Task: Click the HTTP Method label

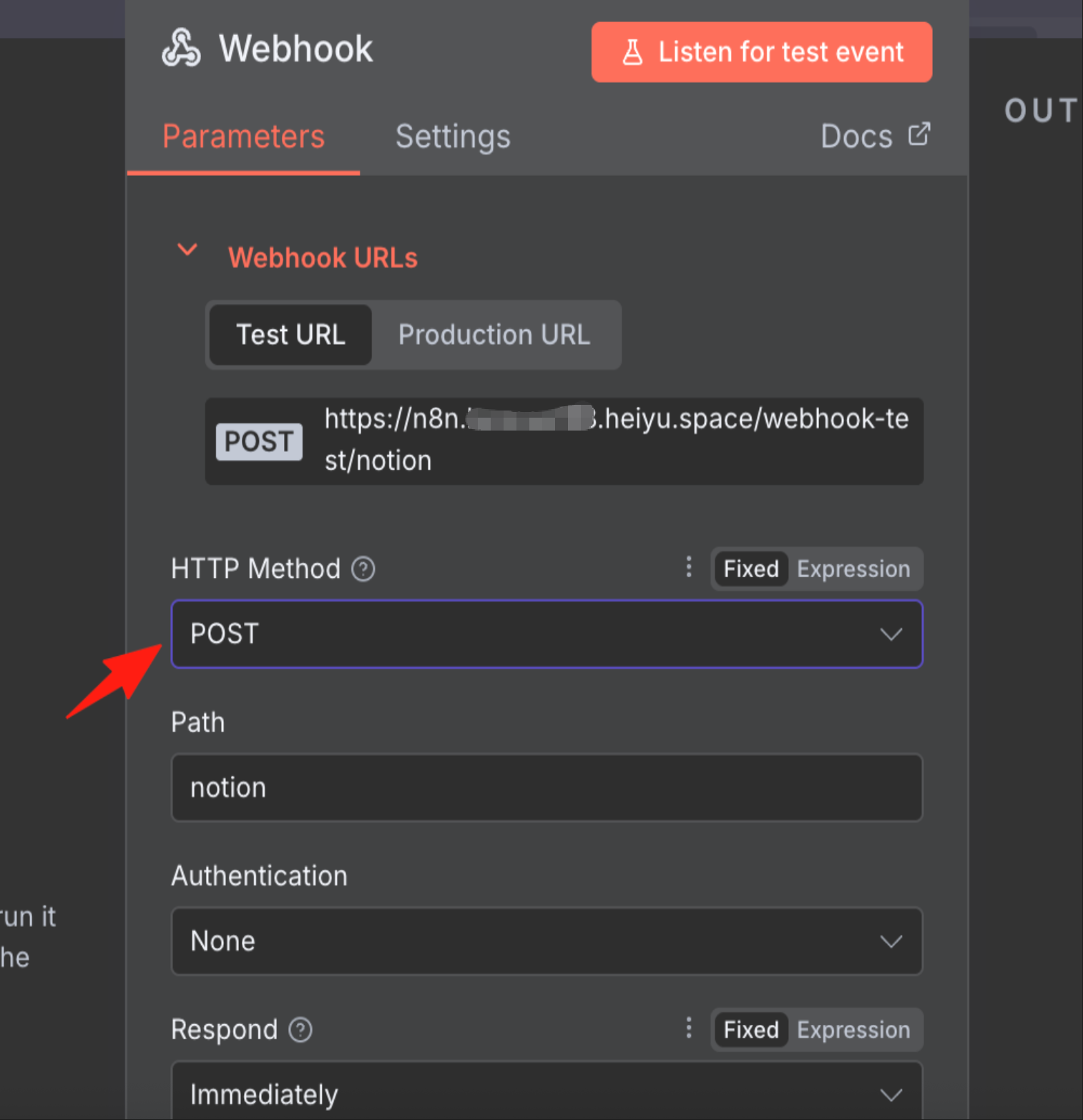Action: click(x=255, y=569)
